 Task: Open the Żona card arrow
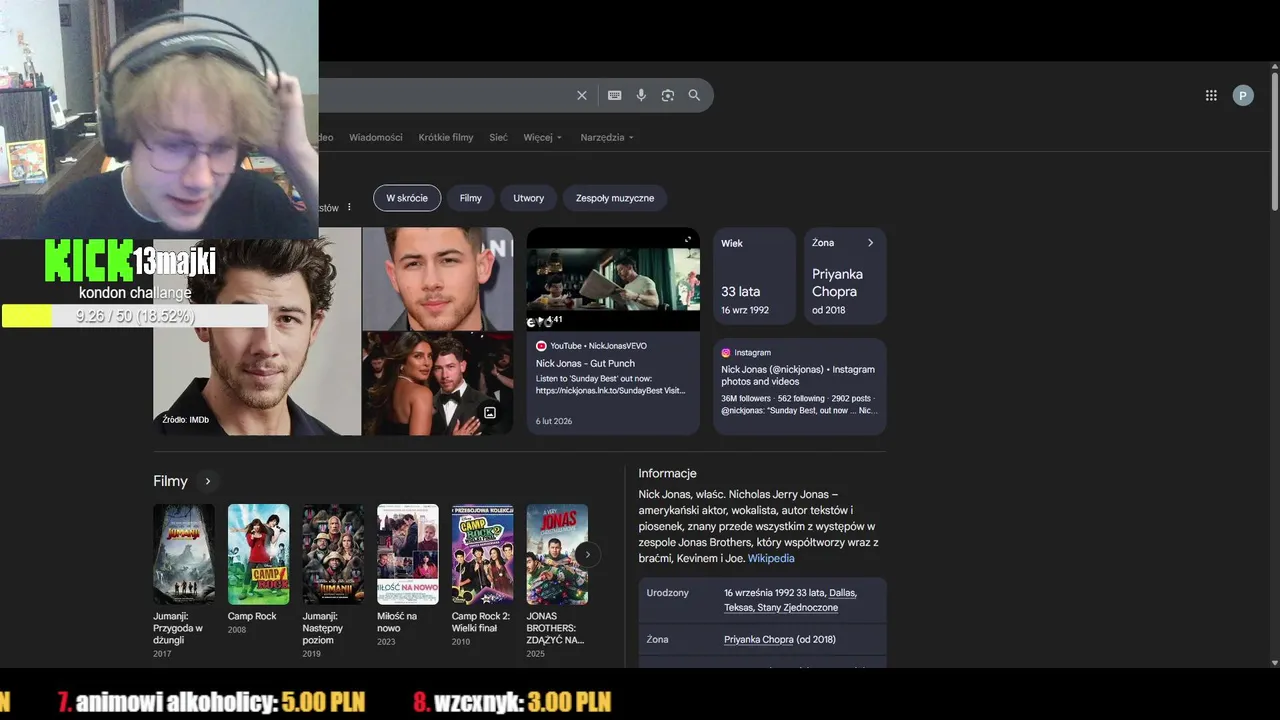[870, 243]
